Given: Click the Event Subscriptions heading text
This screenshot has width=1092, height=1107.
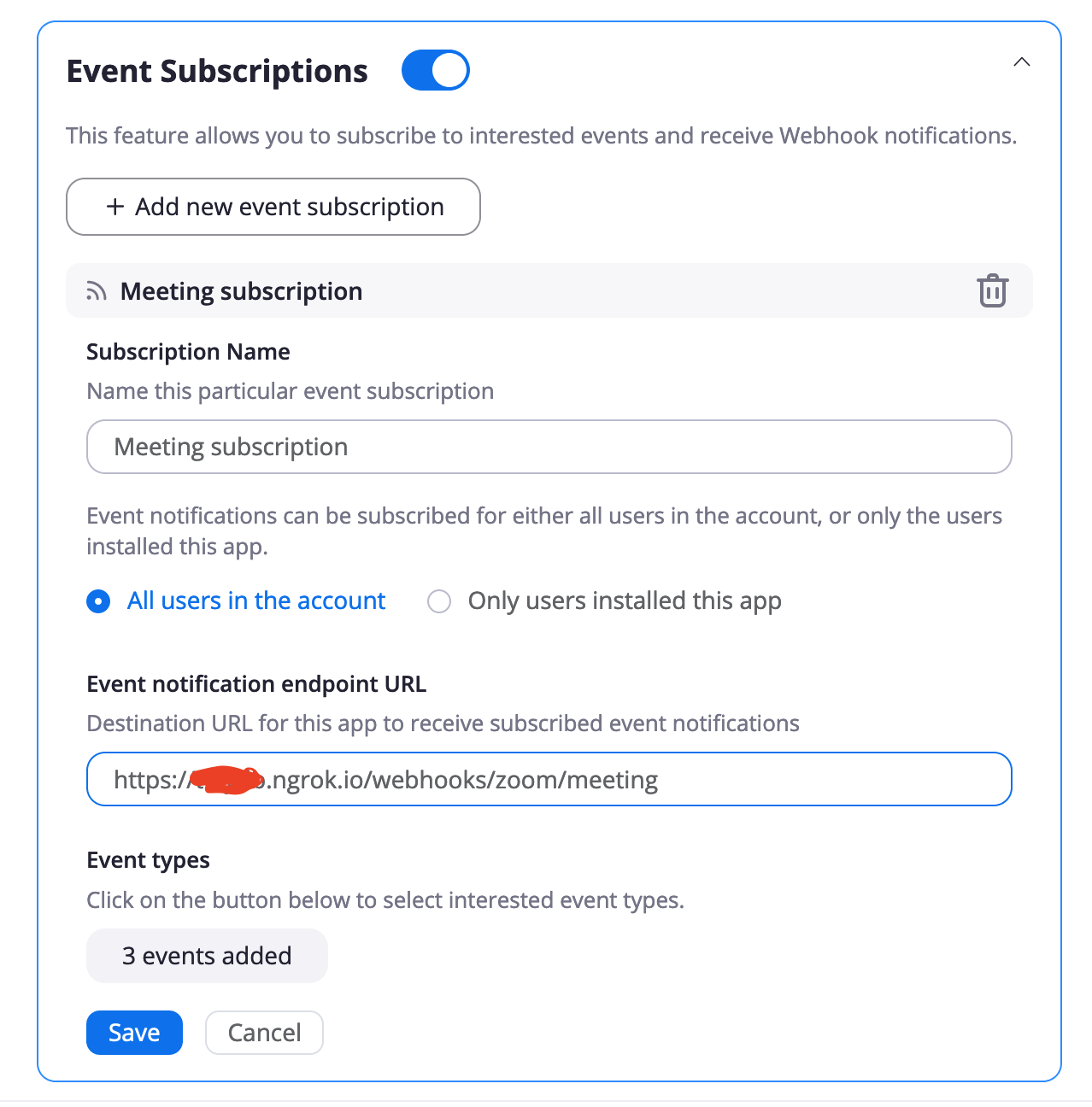Looking at the screenshot, I should click(217, 71).
